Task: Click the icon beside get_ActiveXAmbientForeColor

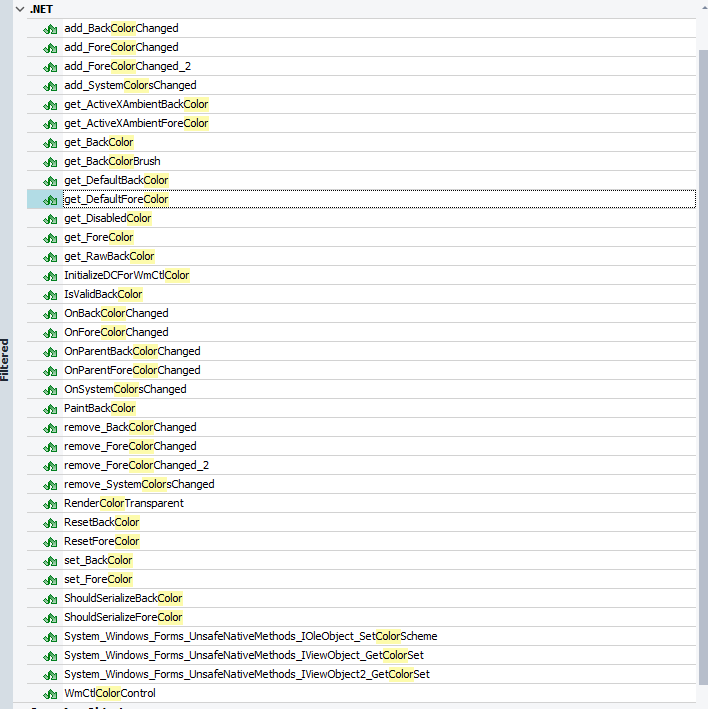Action: (50, 123)
